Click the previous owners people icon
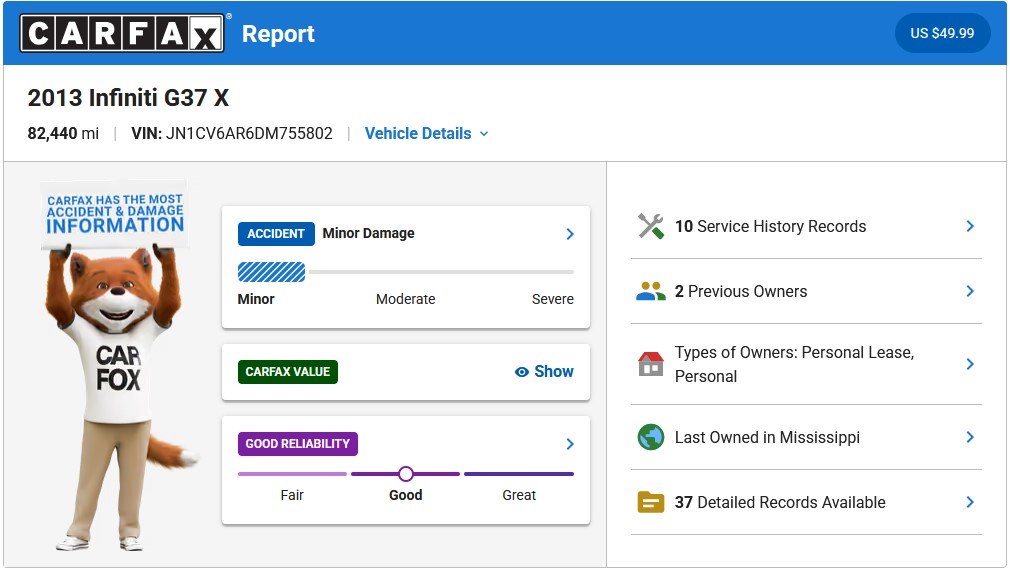The height and width of the screenshot is (568, 1010). click(x=651, y=292)
